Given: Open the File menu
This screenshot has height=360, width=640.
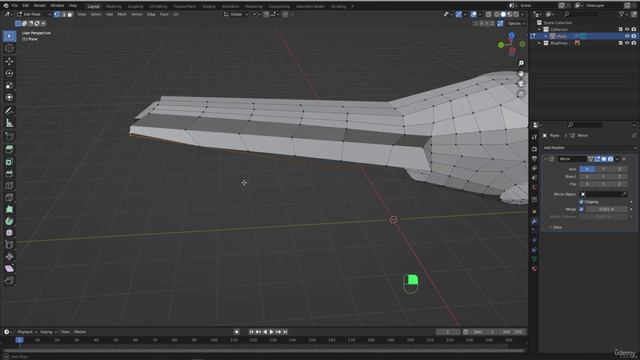Looking at the screenshot, I should (x=15, y=6).
